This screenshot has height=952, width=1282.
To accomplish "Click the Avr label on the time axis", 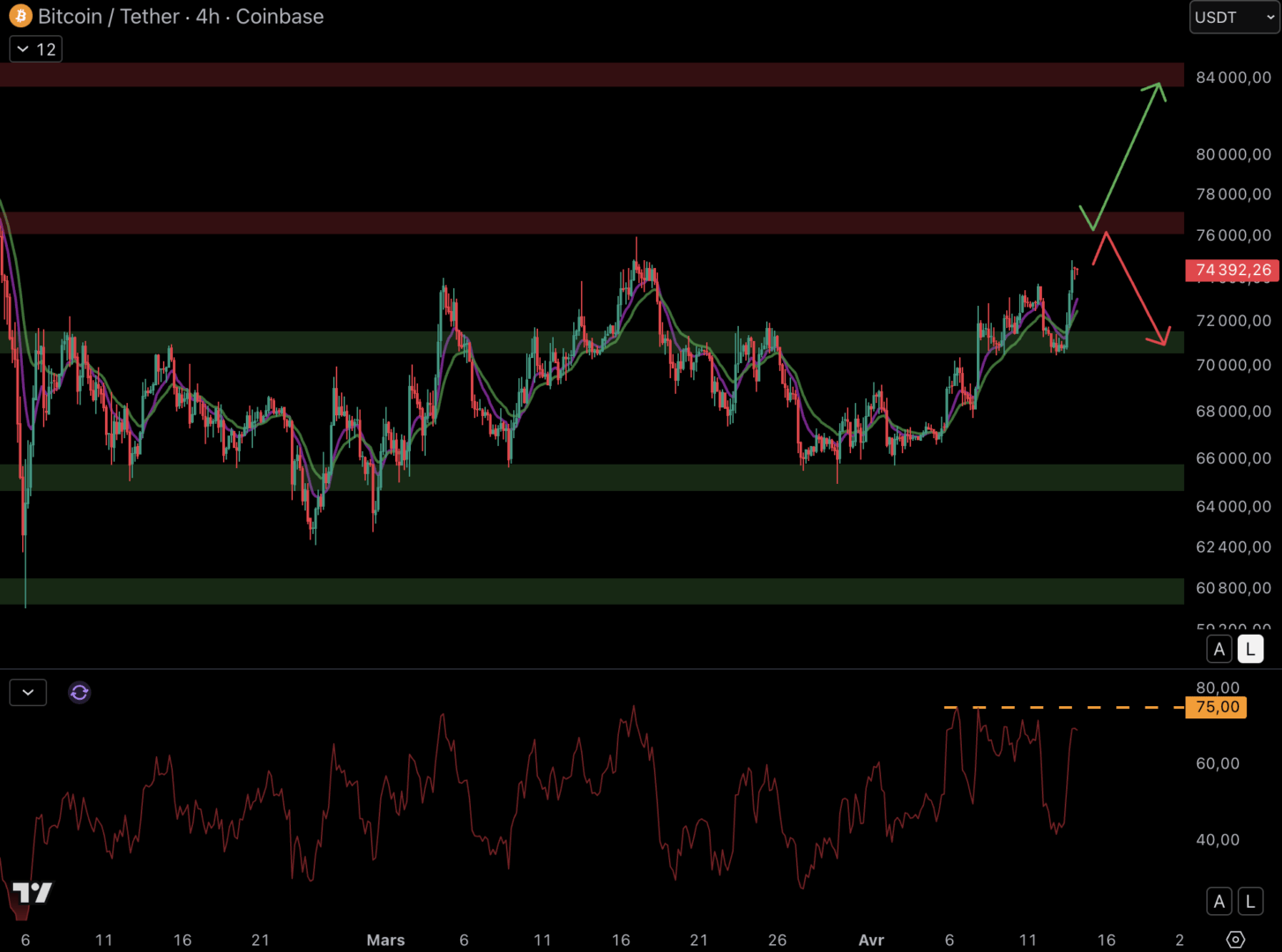I will point(871,940).
